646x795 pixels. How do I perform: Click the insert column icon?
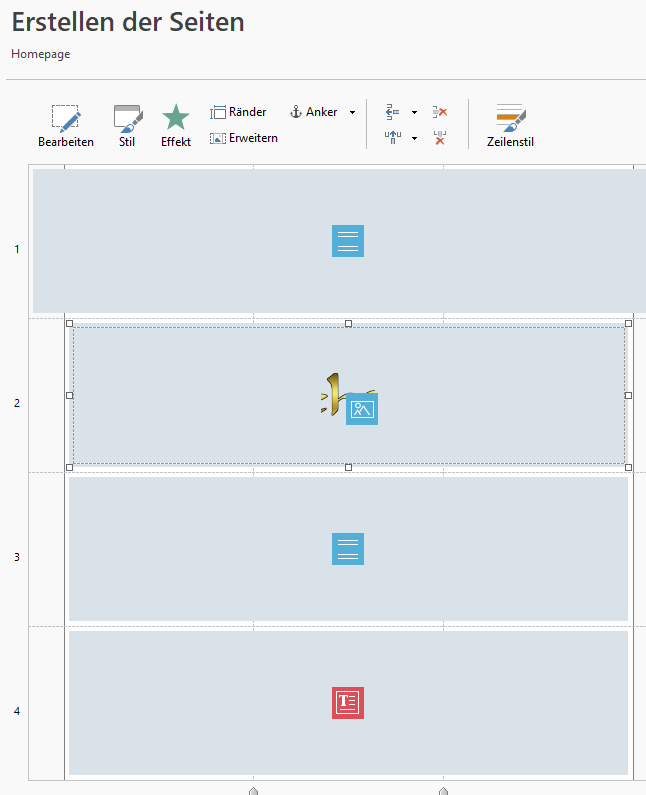coord(393,137)
